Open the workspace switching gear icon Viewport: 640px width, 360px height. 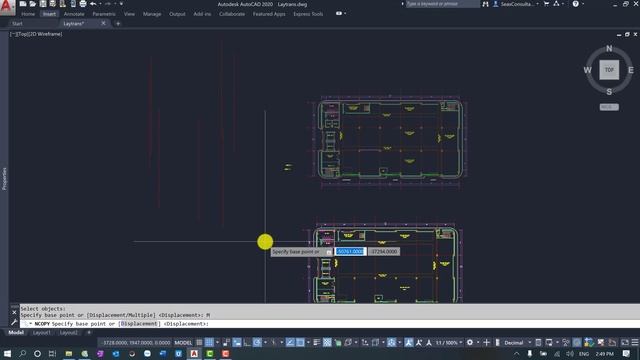coord(470,342)
